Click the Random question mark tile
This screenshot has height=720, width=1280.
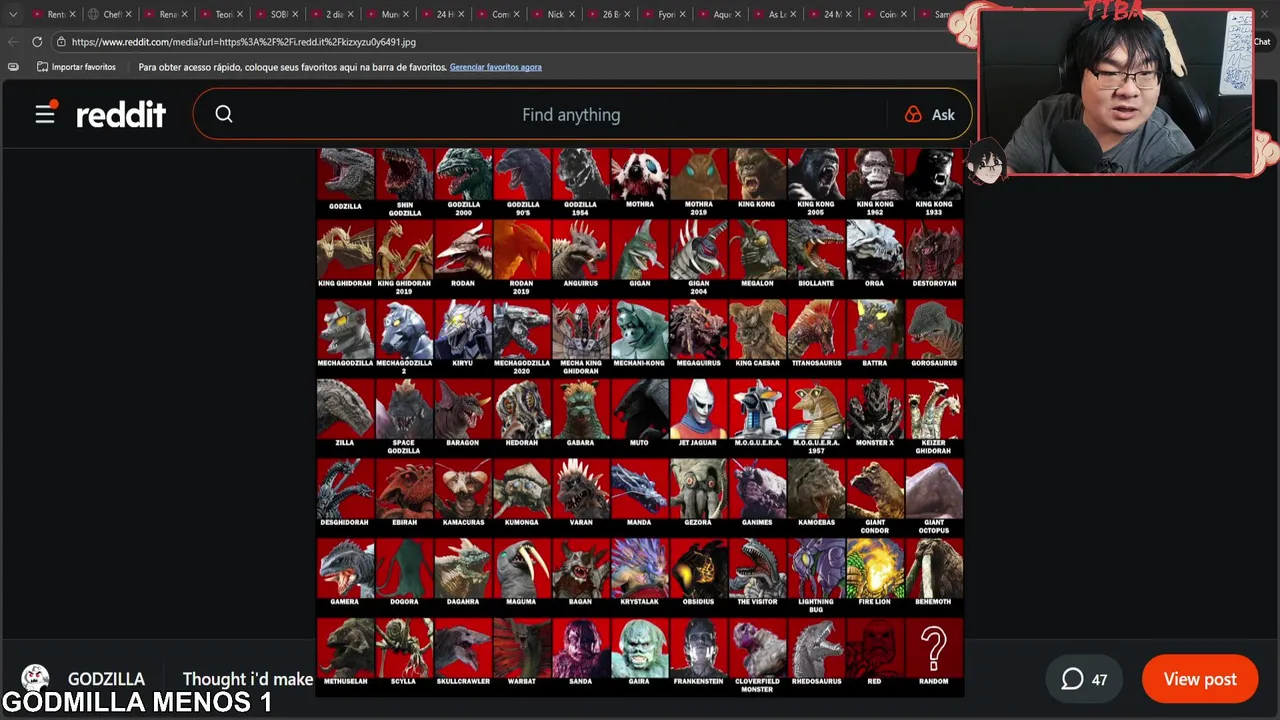coord(934,648)
